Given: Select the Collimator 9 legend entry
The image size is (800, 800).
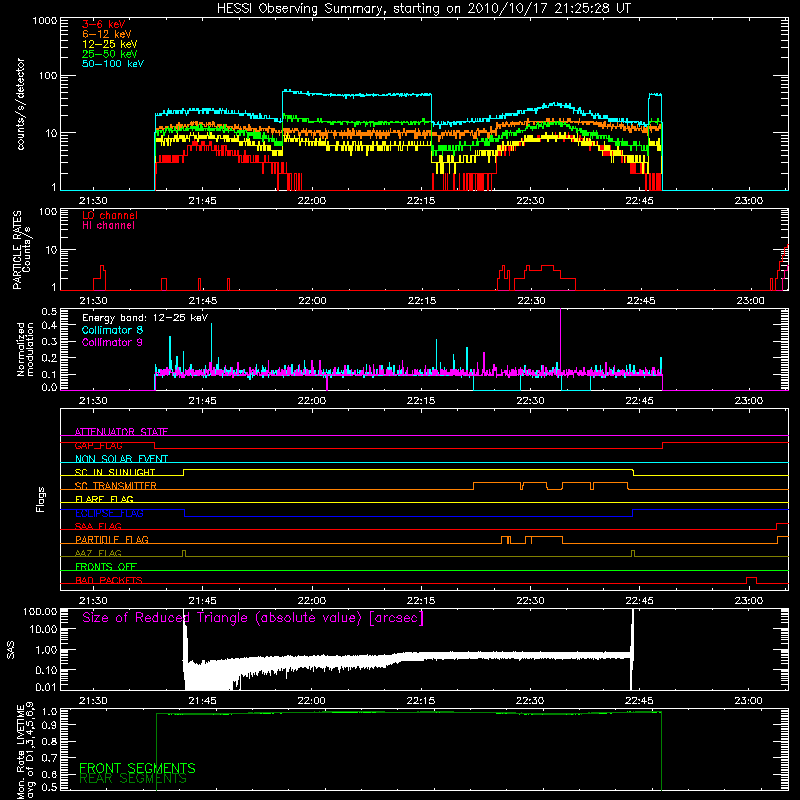Looking at the screenshot, I should (x=112, y=342).
